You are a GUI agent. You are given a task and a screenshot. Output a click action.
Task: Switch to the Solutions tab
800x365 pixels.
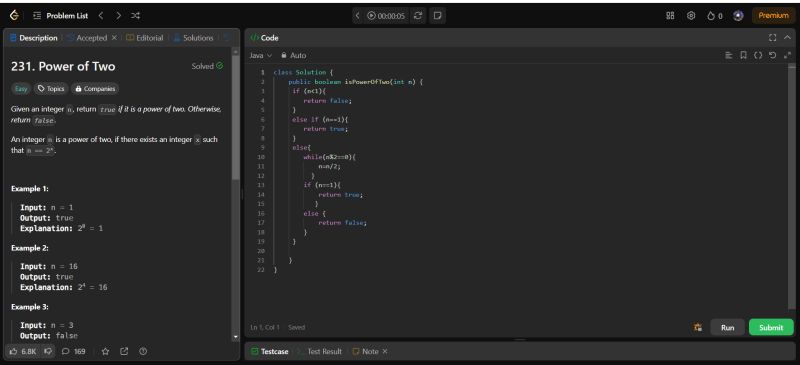pos(193,38)
